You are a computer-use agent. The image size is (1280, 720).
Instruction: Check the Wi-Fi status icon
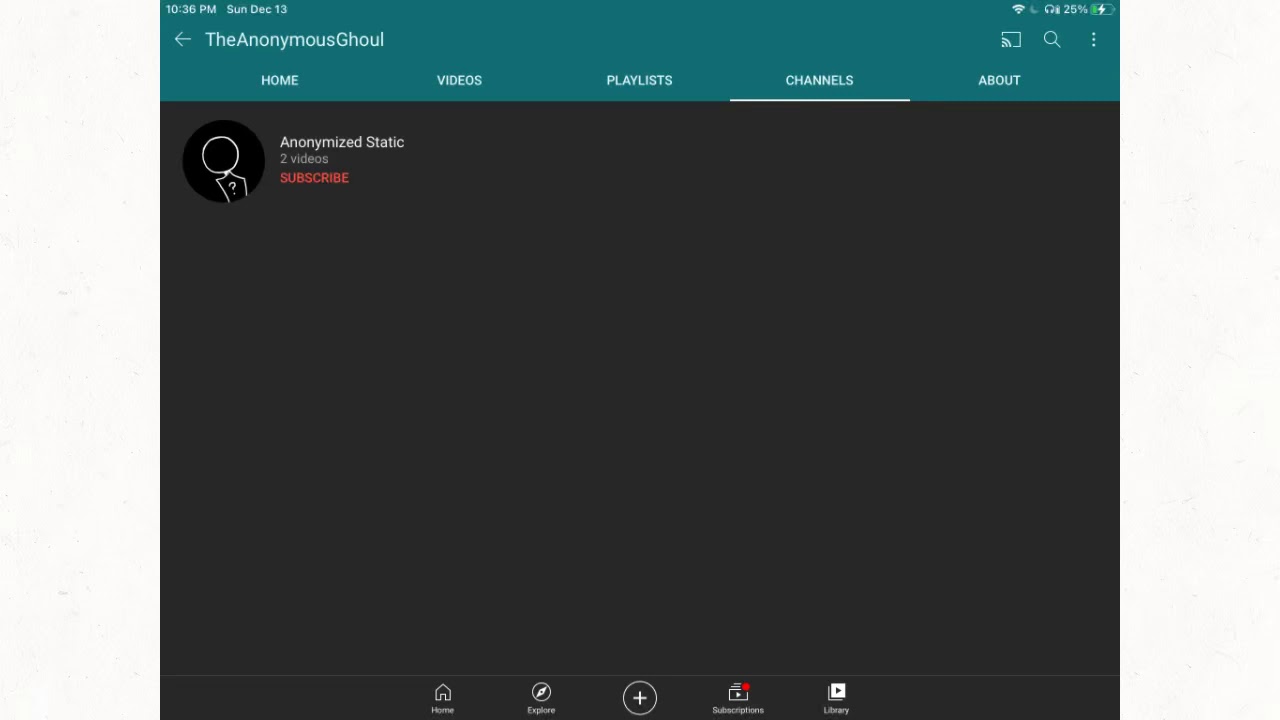pyautogui.click(x=1019, y=9)
